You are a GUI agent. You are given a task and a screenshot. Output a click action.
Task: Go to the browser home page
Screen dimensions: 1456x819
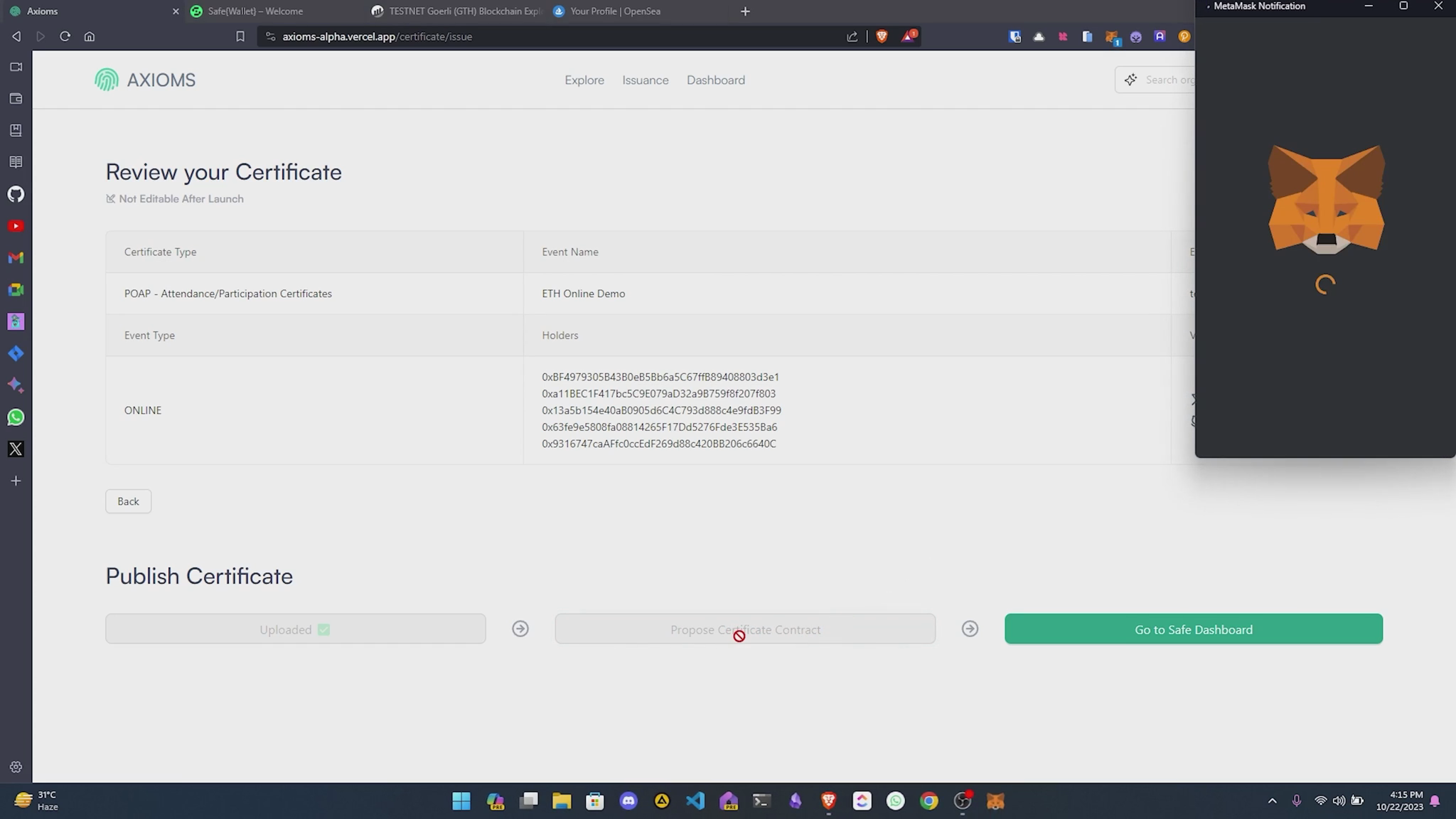click(x=90, y=36)
